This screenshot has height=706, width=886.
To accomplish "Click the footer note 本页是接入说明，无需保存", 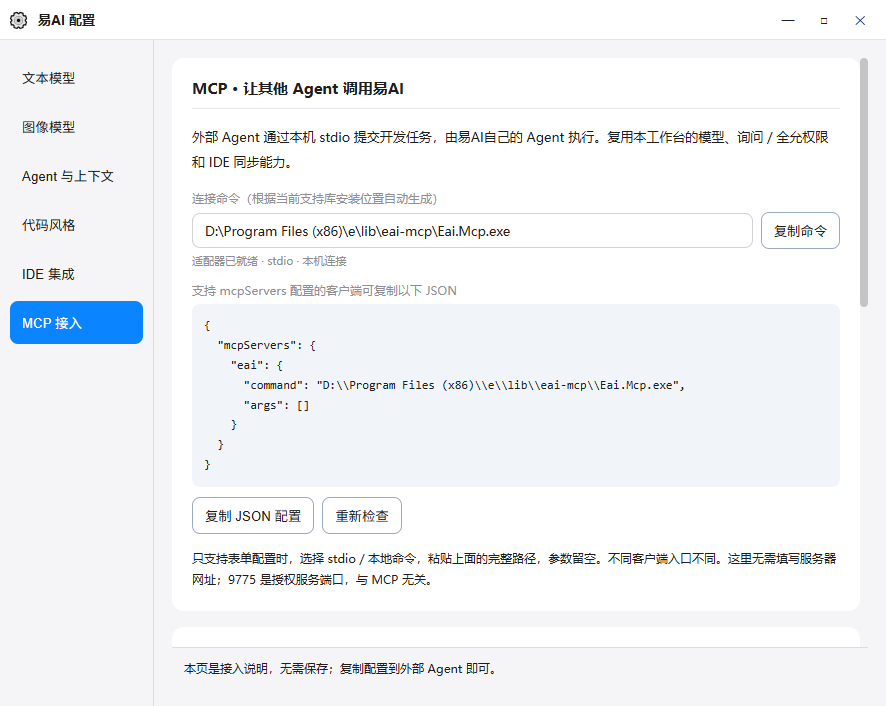I will point(341,669).
